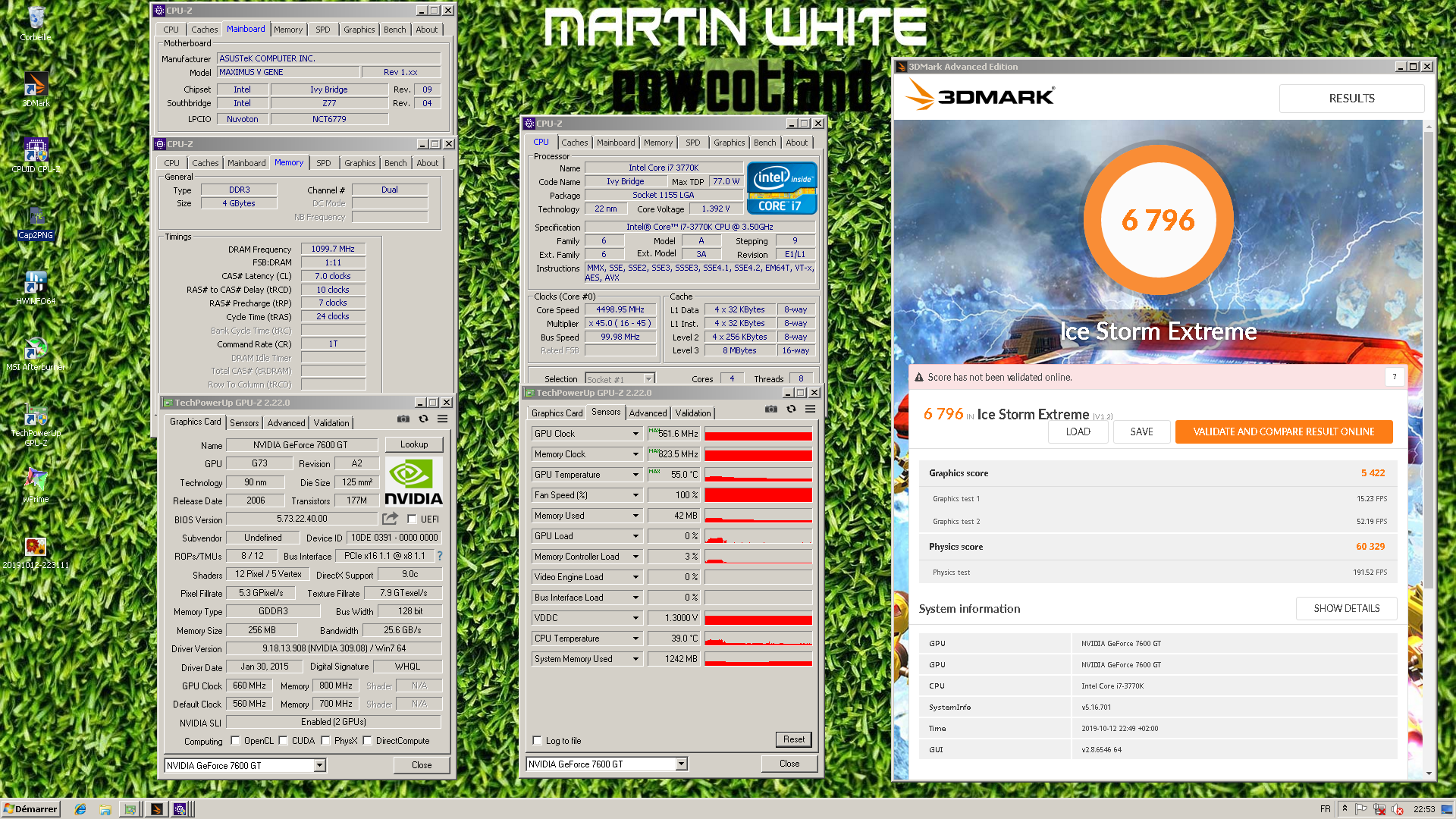Toggle the OpenCL checkbox
Image resolution: width=1456 pixels, height=819 pixels.
coord(235,741)
